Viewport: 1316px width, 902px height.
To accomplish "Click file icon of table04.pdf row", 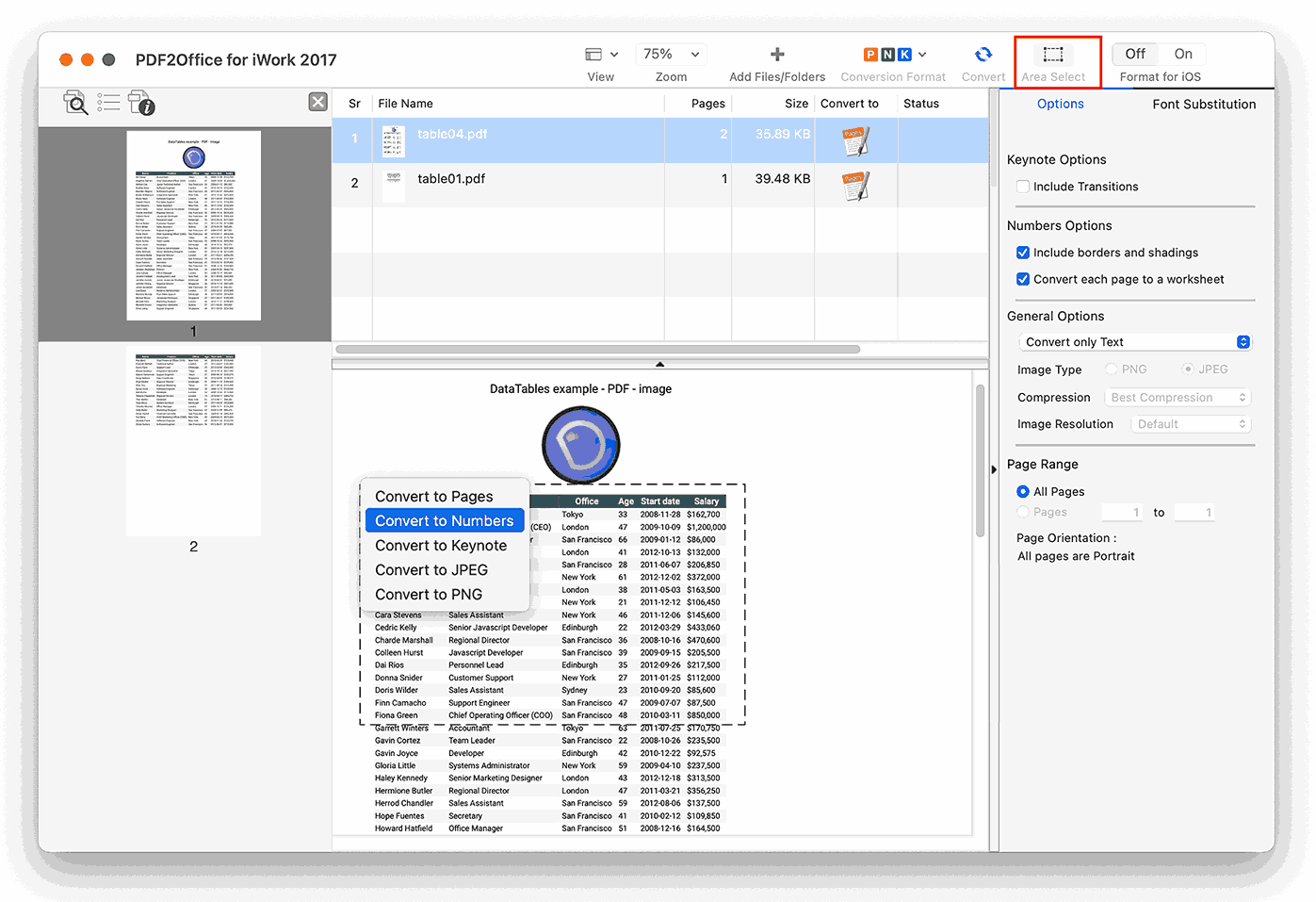I will click(x=394, y=140).
